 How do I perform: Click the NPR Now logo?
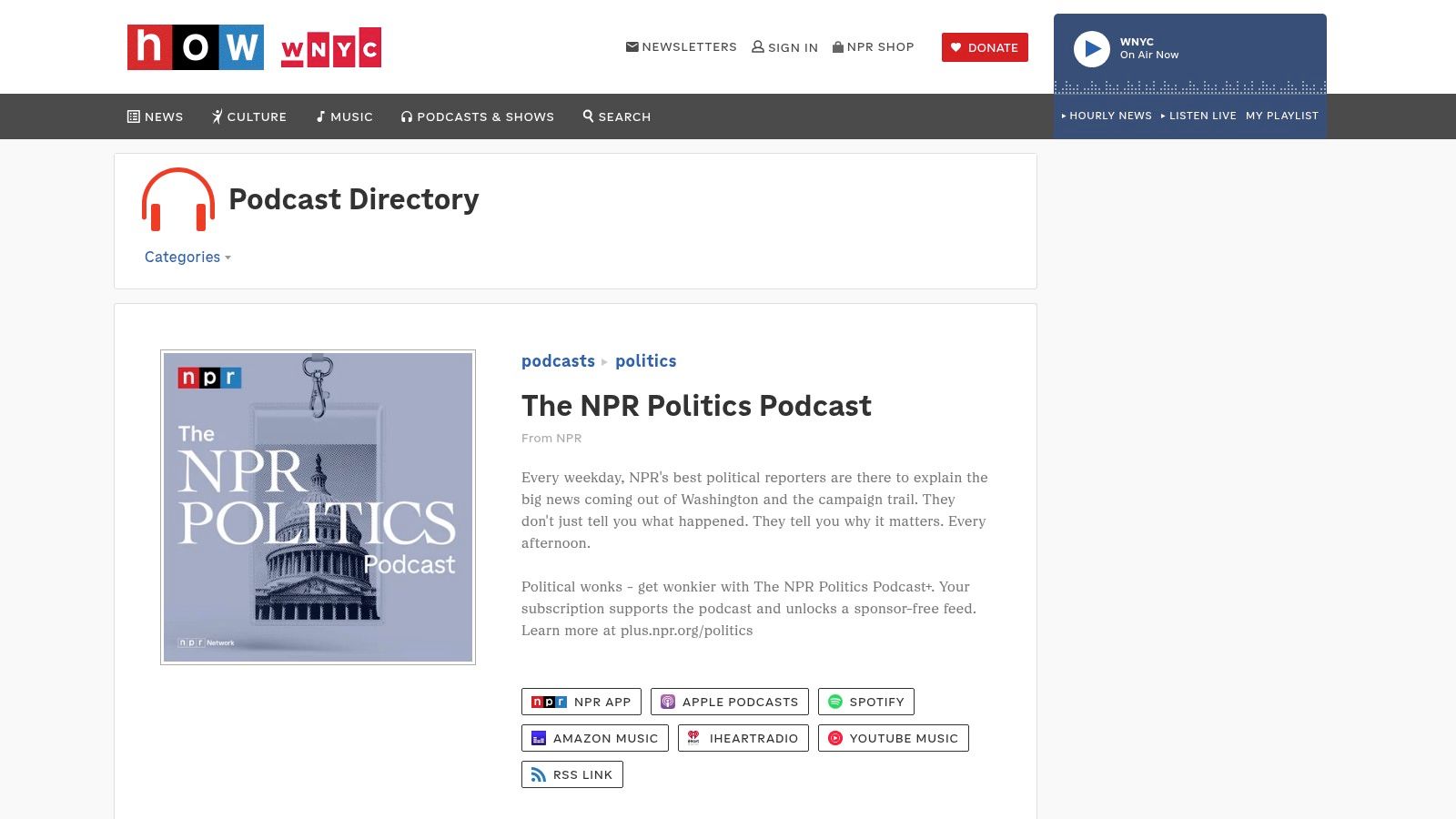click(x=196, y=47)
